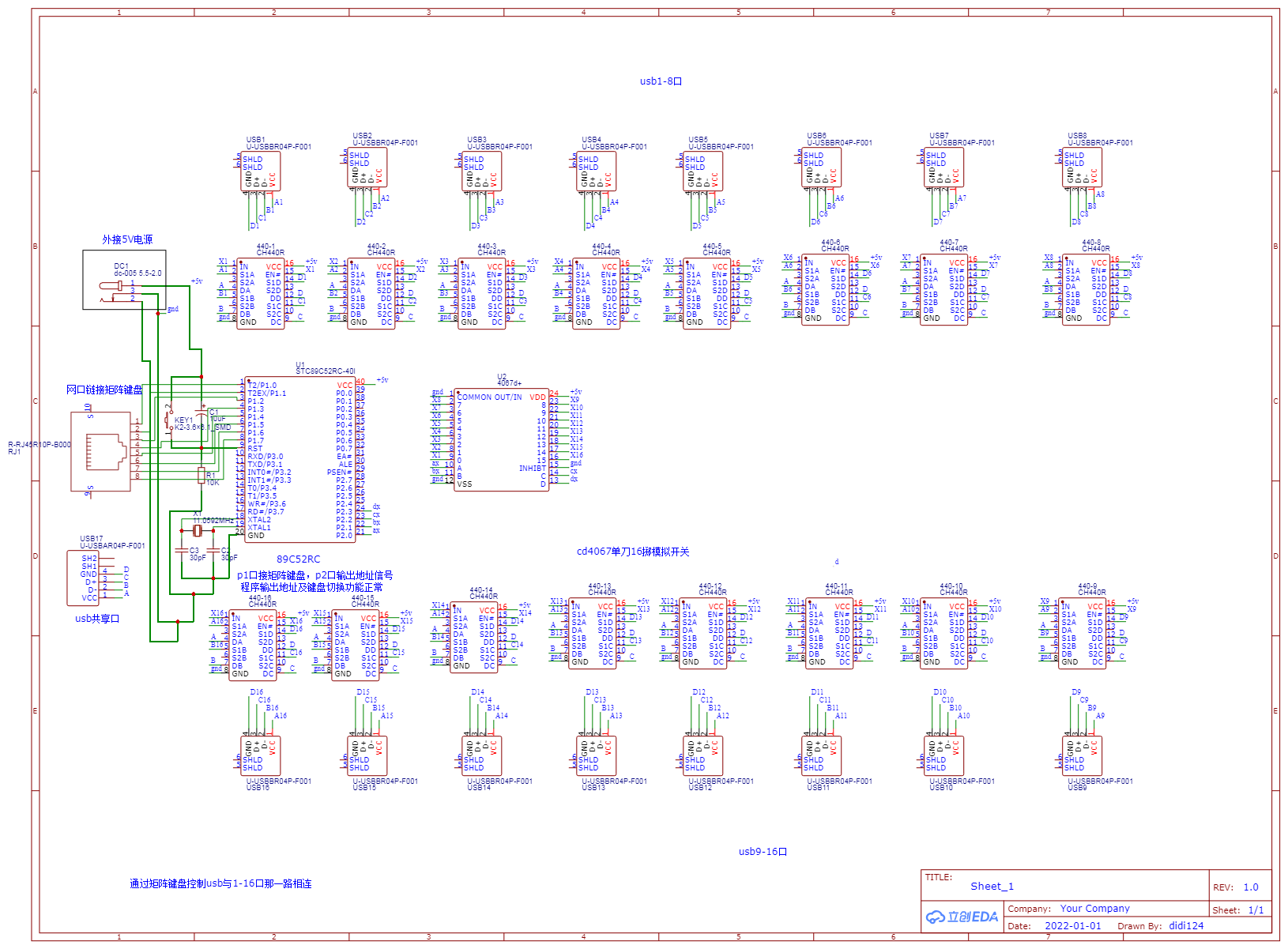
Task: Select the 440-6 CH440R switch chip
Action: click(826, 289)
